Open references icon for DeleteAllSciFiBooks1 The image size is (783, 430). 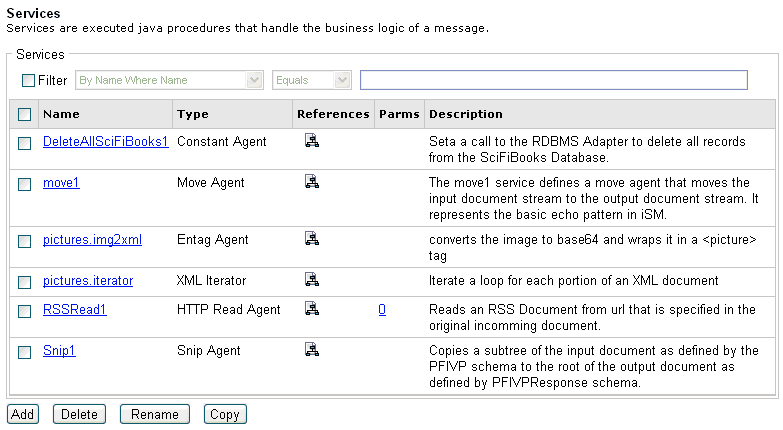click(x=312, y=141)
